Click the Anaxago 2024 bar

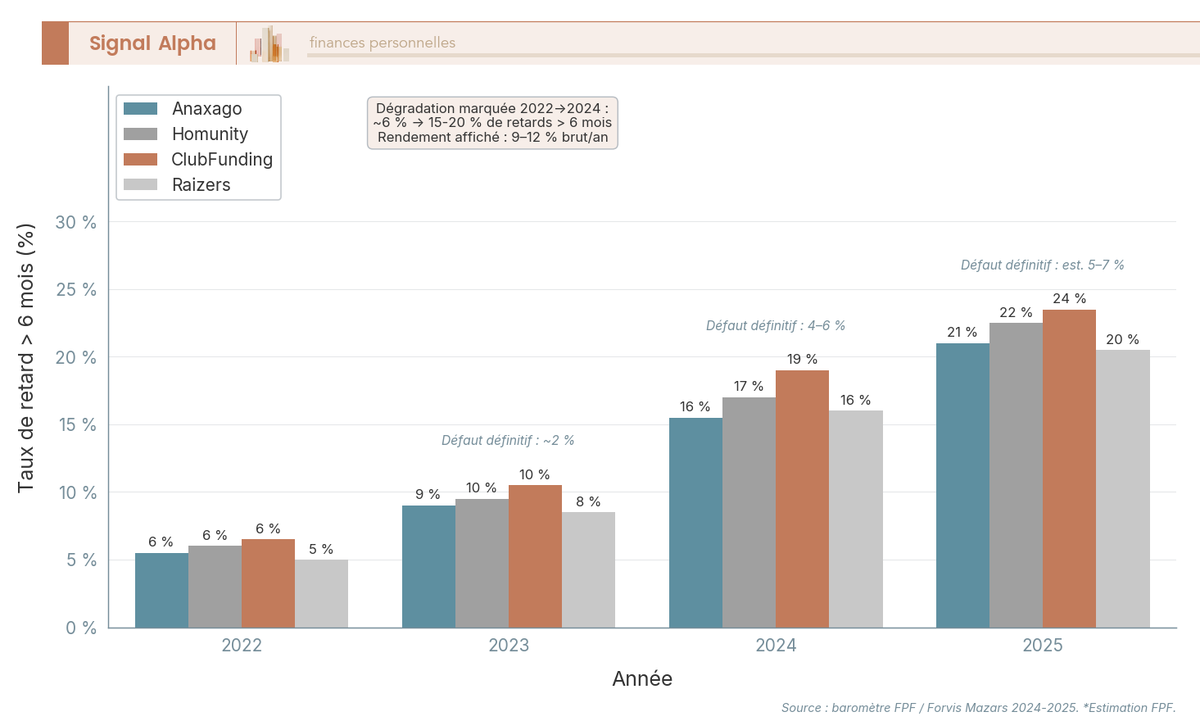point(695,523)
